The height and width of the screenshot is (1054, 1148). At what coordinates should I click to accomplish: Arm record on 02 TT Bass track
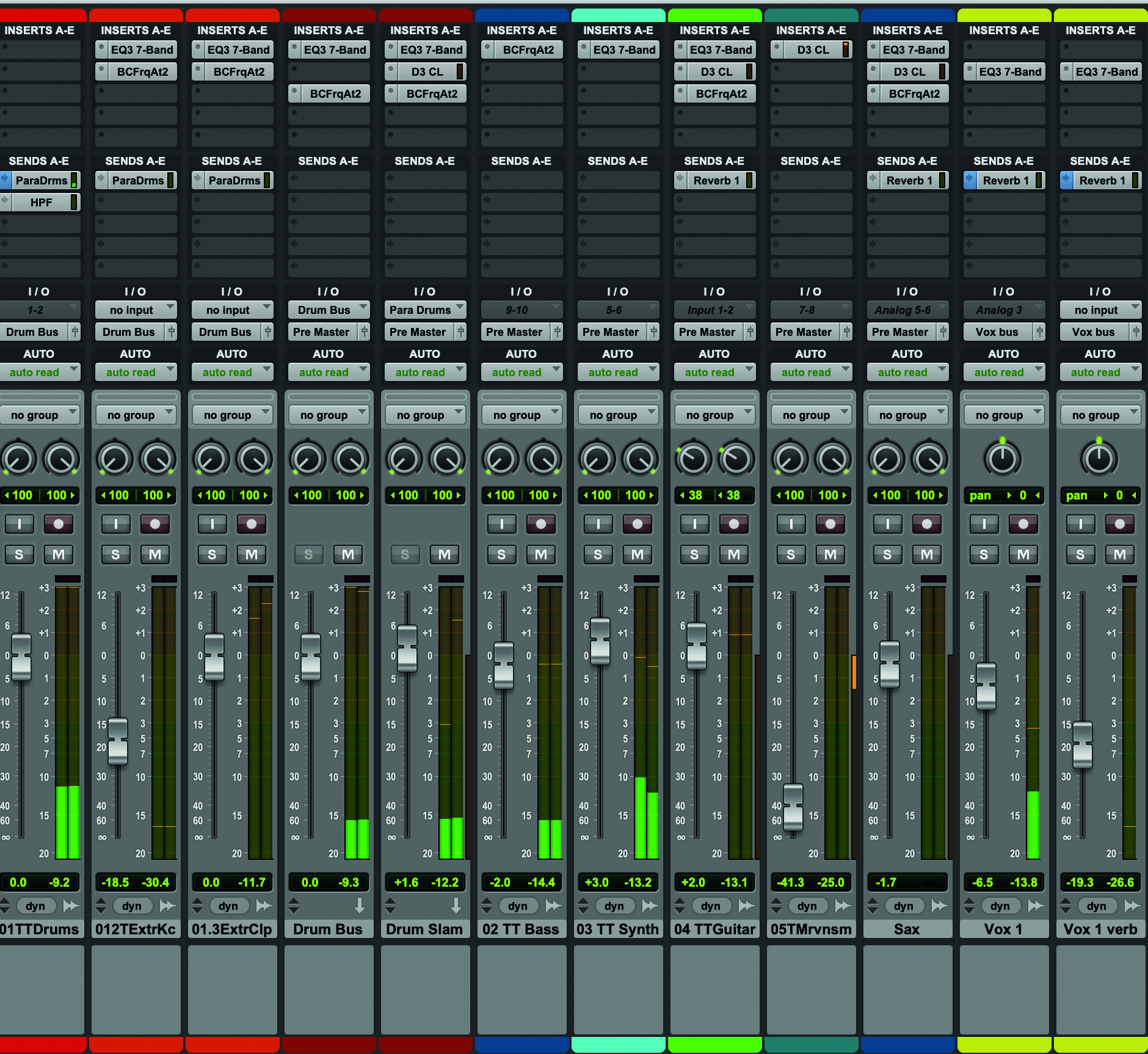pyautogui.click(x=541, y=523)
